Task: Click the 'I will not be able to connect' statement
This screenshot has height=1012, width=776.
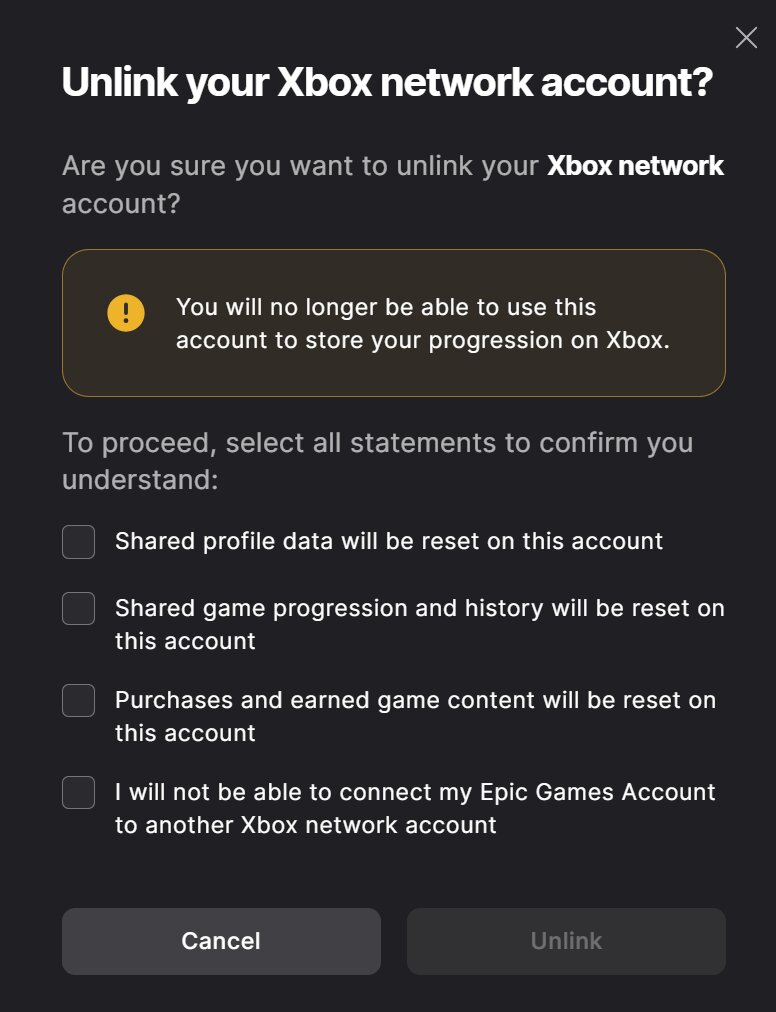Action: pyautogui.click(x=415, y=792)
